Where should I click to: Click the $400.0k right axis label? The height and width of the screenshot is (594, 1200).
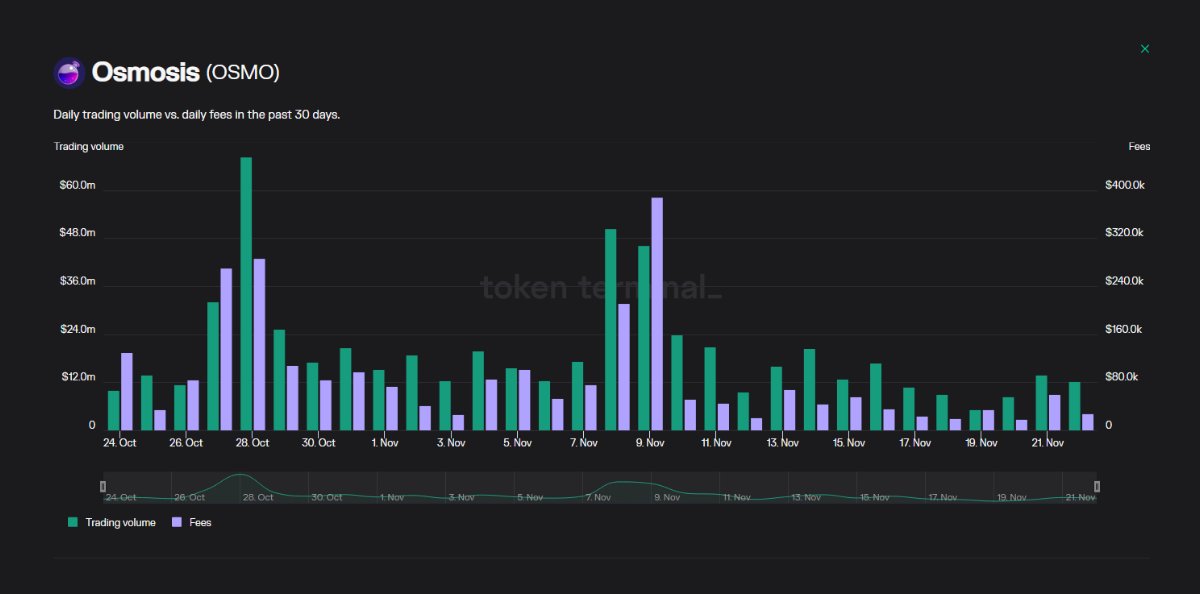click(1124, 185)
